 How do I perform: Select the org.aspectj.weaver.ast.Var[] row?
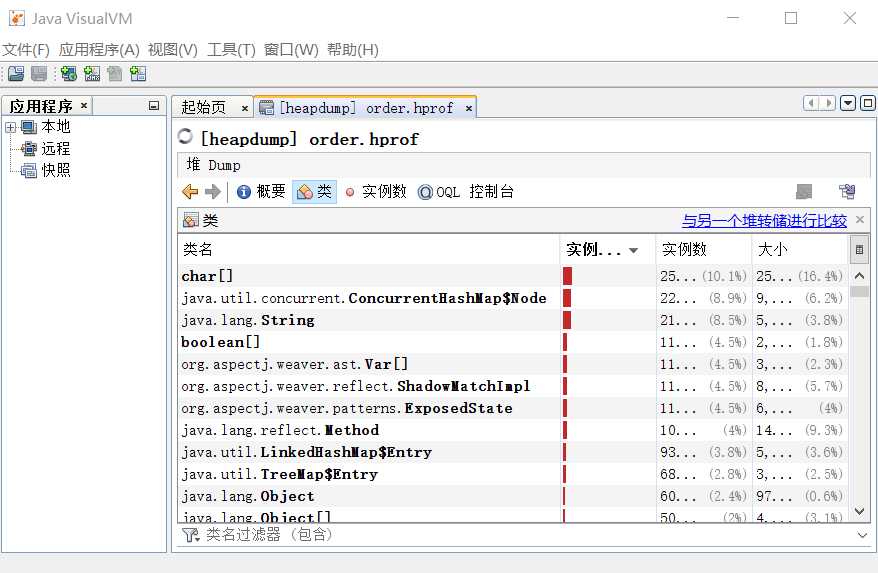point(512,364)
